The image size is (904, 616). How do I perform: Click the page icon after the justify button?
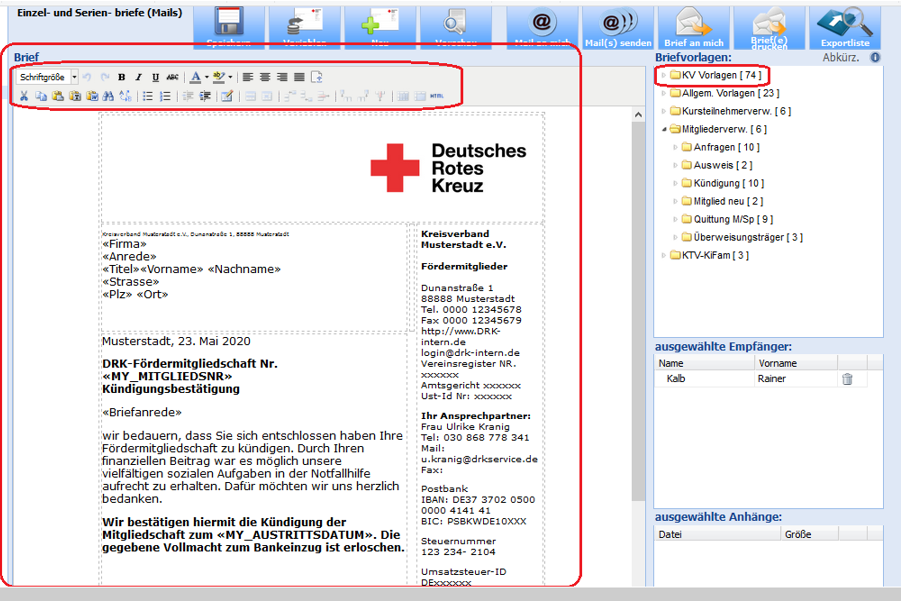tap(317, 77)
